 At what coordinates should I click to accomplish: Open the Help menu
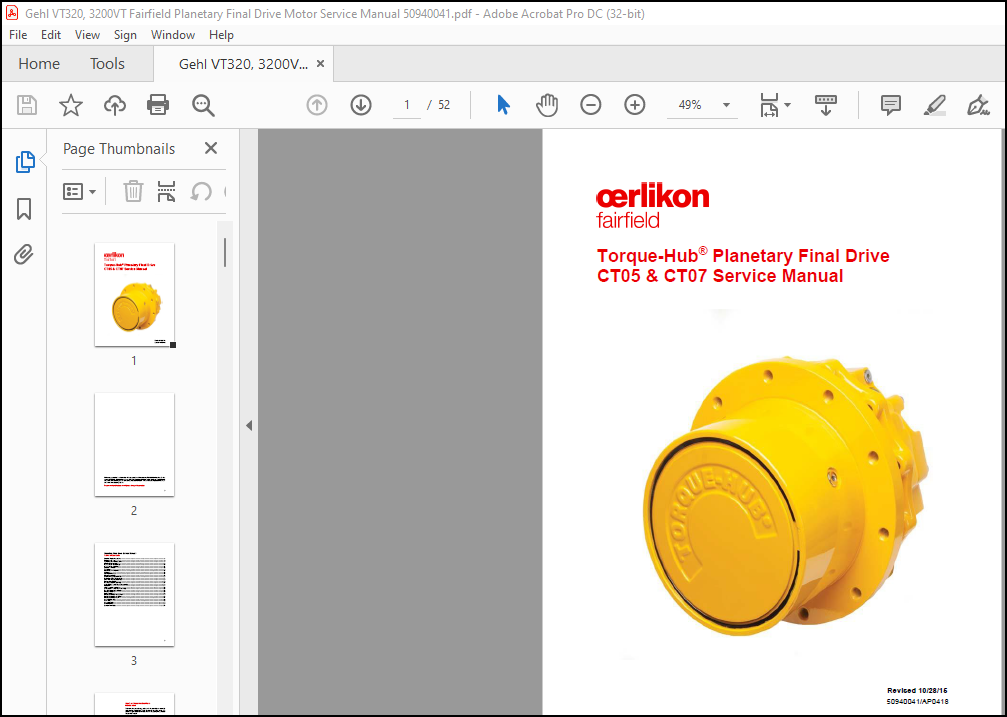[x=221, y=35]
